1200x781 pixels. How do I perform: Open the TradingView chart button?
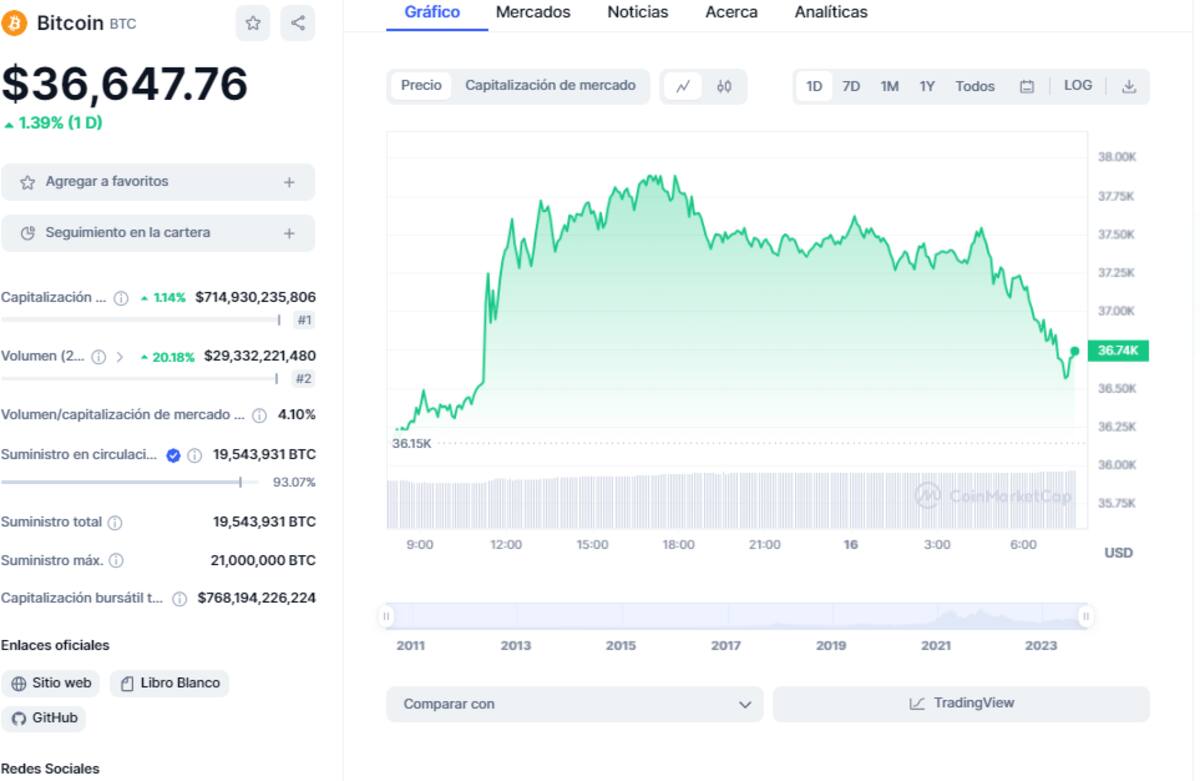[x=961, y=704]
